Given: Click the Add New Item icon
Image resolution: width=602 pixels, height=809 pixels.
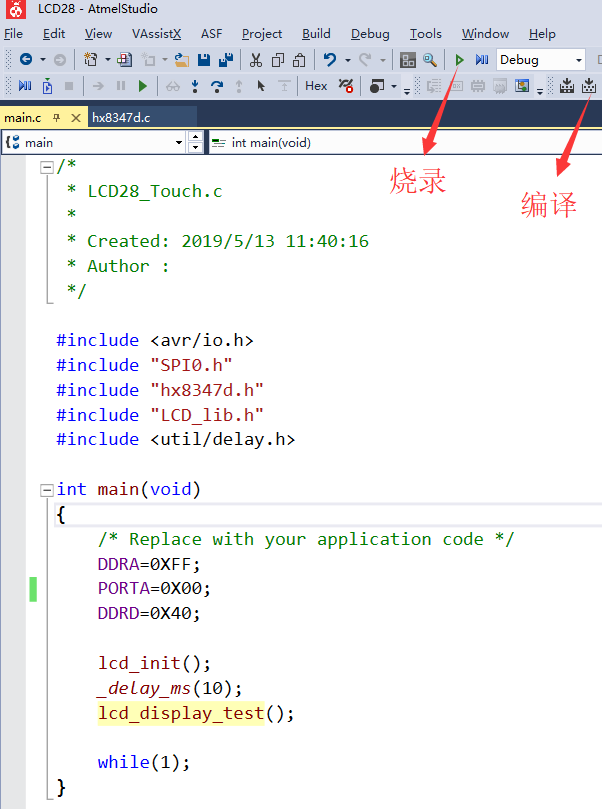Looking at the screenshot, I should coord(124,60).
